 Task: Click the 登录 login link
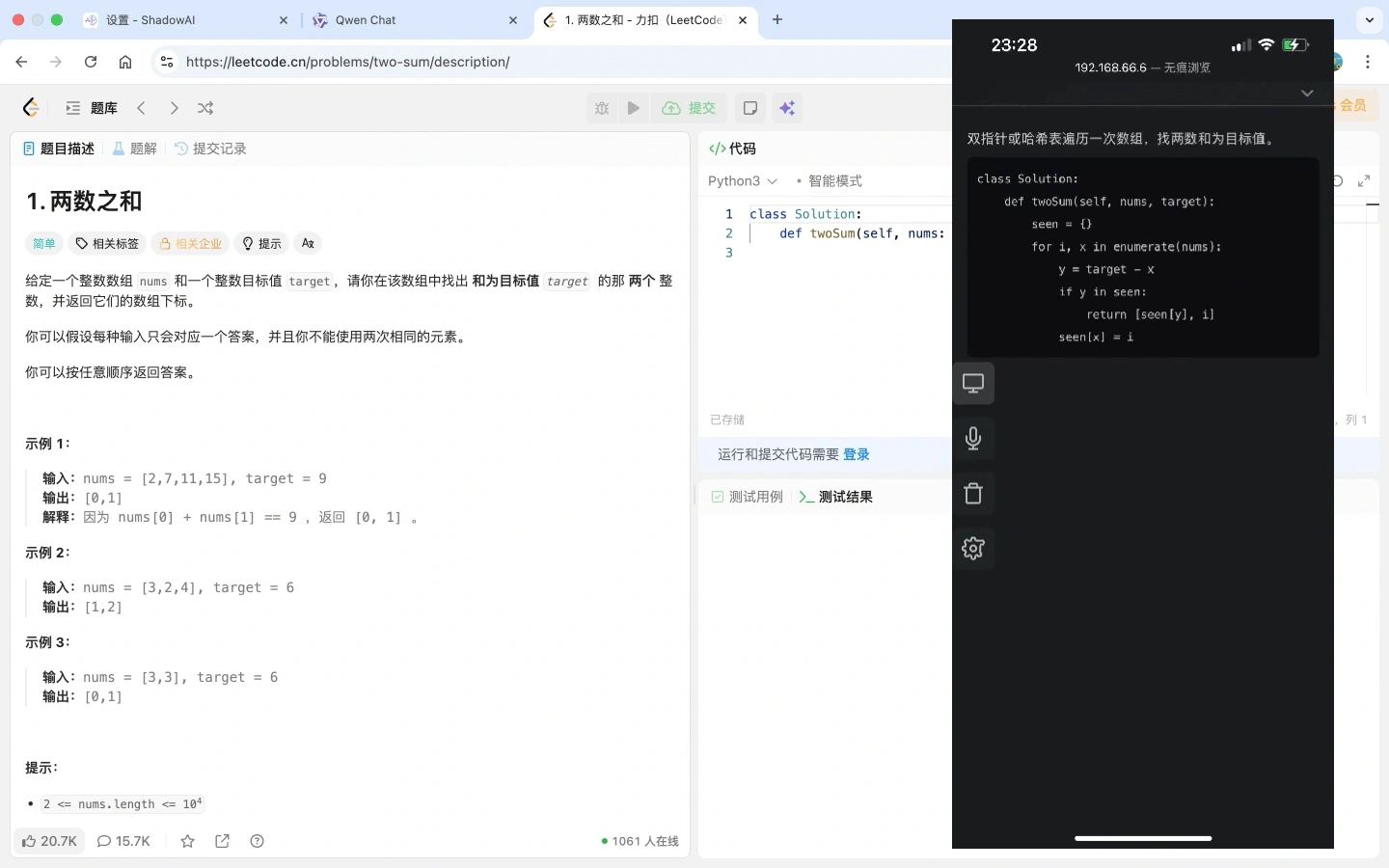click(x=857, y=454)
